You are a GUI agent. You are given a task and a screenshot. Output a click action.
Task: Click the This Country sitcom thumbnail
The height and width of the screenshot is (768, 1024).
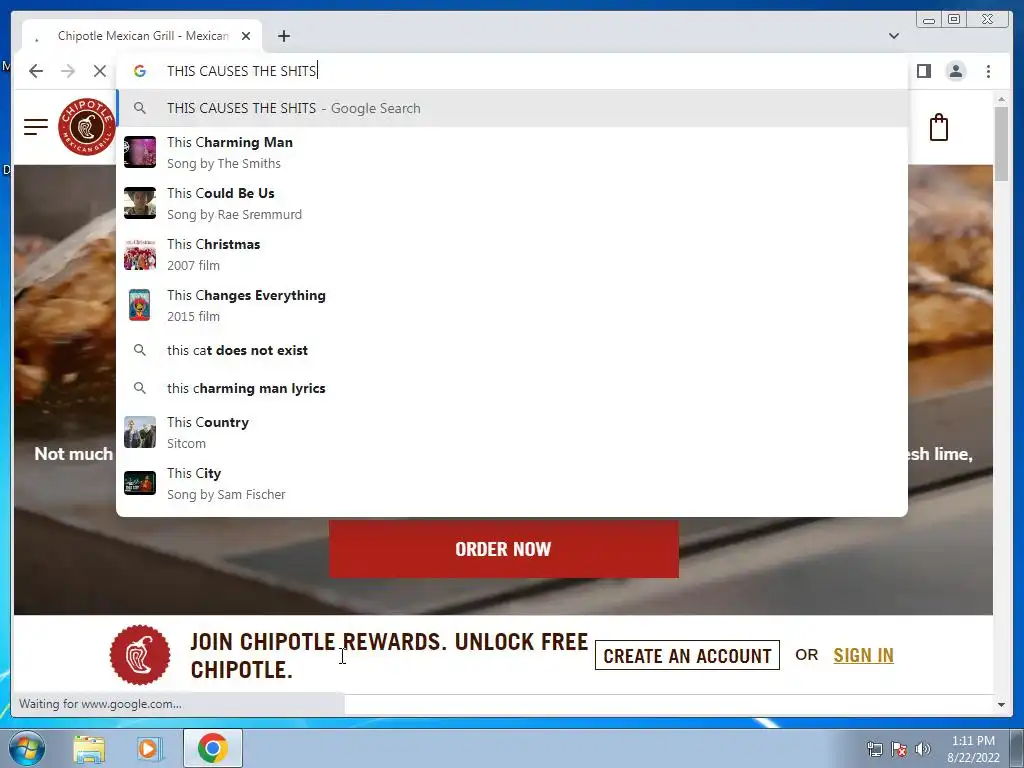pyautogui.click(x=140, y=432)
